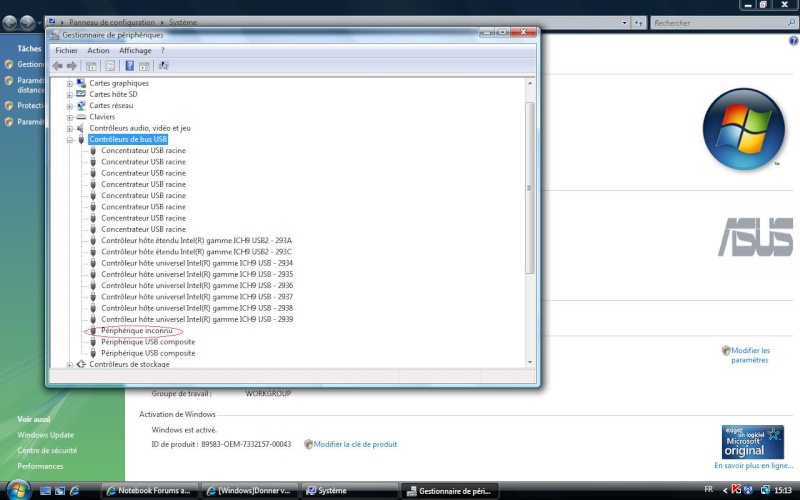Collapse the Contrôleurs de bus USB node

[70, 140]
